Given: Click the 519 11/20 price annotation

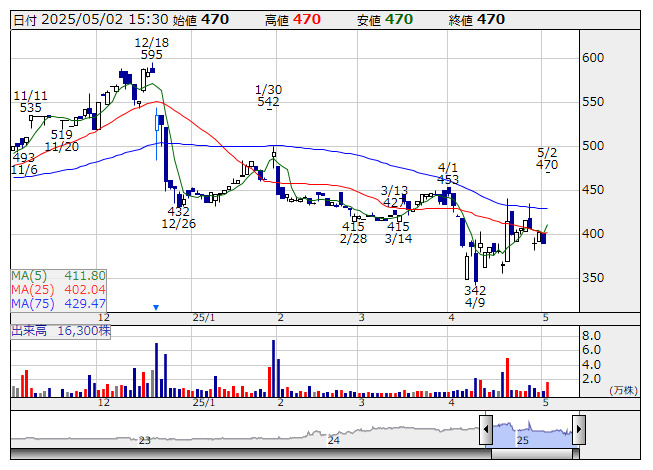Looking at the screenshot, I should pos(62,141).
